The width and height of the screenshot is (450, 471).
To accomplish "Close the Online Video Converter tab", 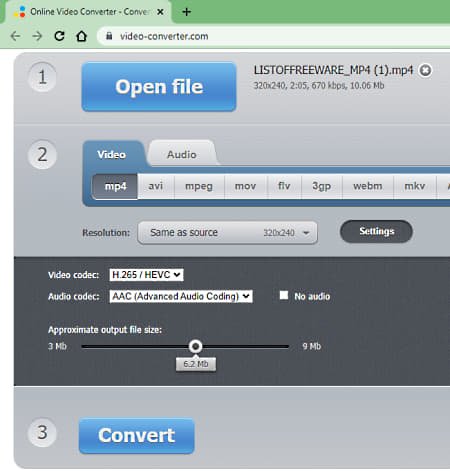I will point(160,12).
